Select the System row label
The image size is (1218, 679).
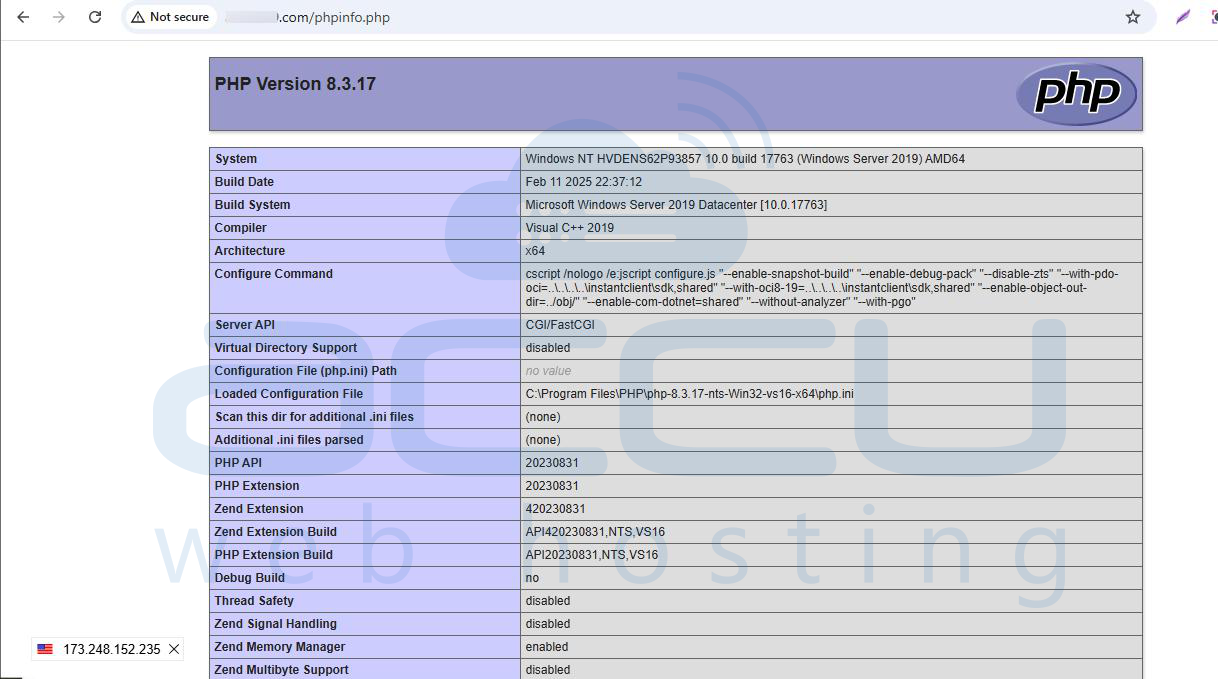[236, 159]
